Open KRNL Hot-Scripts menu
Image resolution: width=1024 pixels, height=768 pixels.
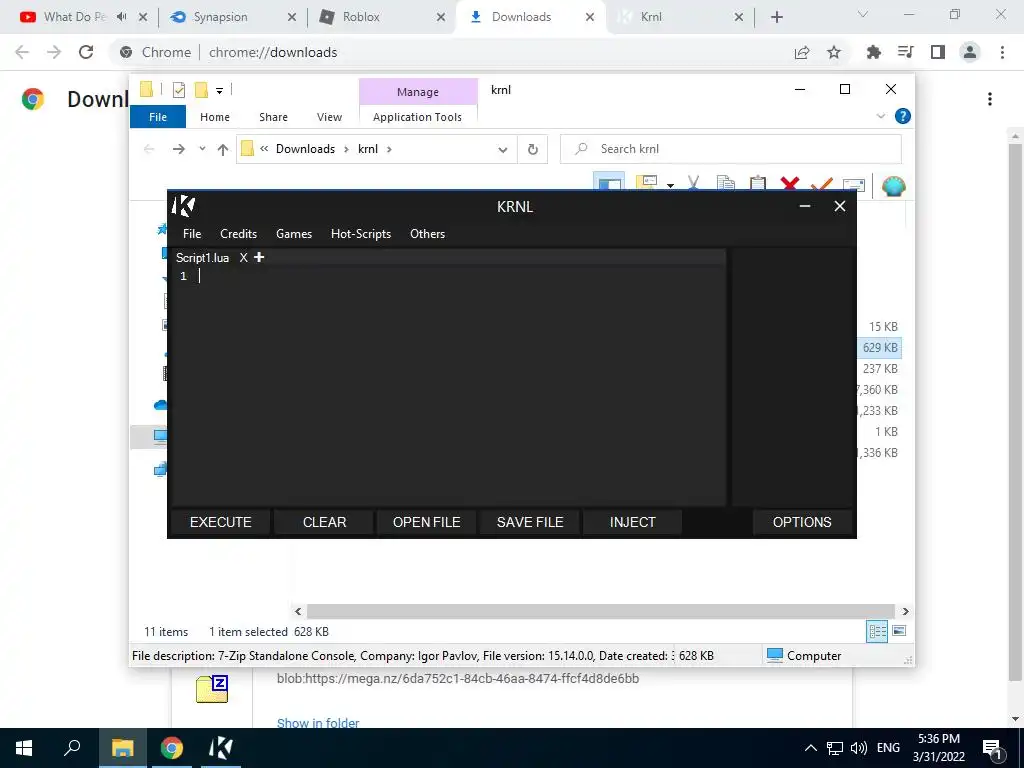pyautogui.click(x=360, y=234)
